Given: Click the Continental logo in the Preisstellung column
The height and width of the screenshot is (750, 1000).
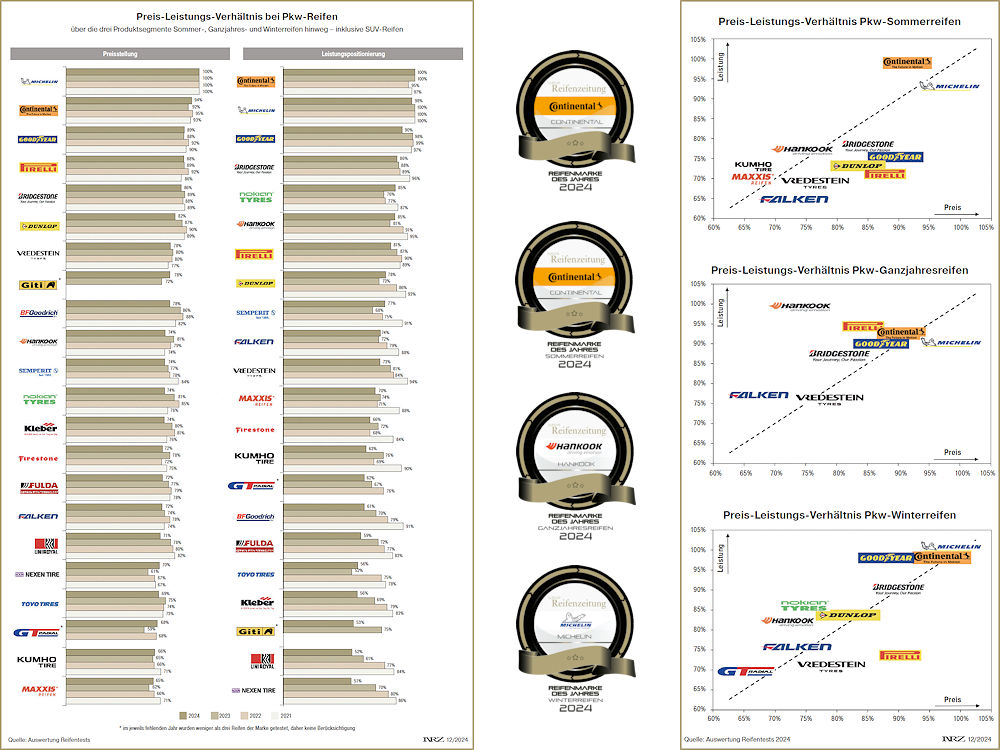Looking at the screenshot, I should (x=39, y=110).
